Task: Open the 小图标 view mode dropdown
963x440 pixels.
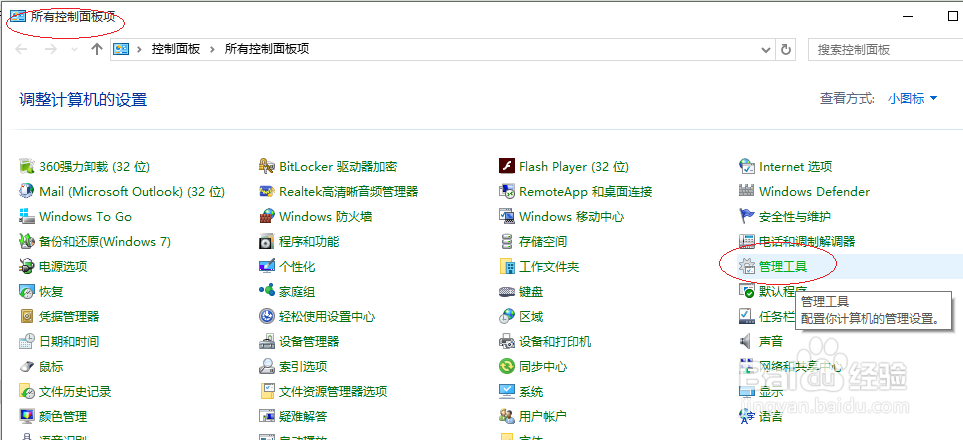Action: coord(913,98)
